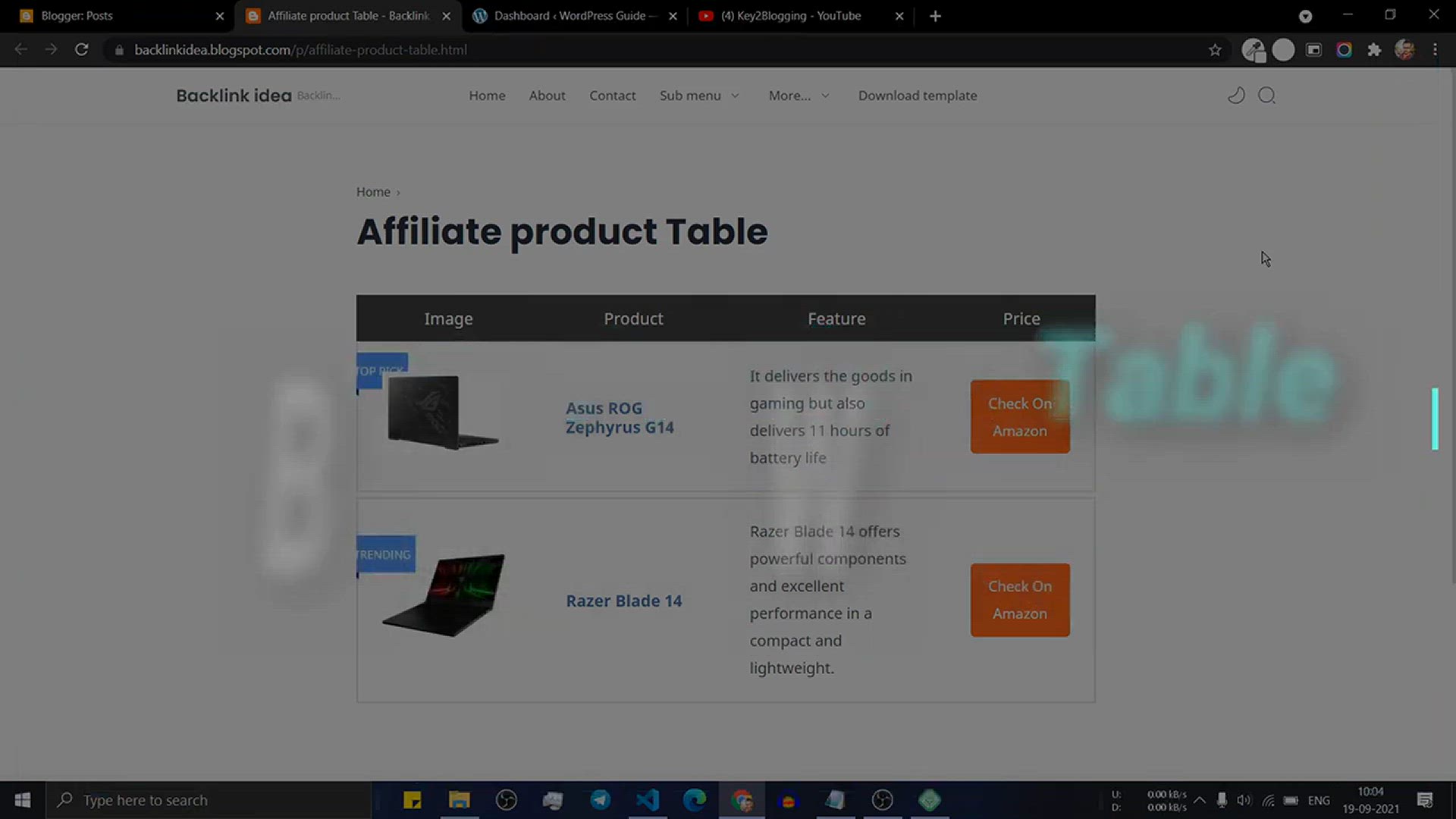Open Contact page from navigation
This screenshot has height=819, width=1456.
(613, 96)
